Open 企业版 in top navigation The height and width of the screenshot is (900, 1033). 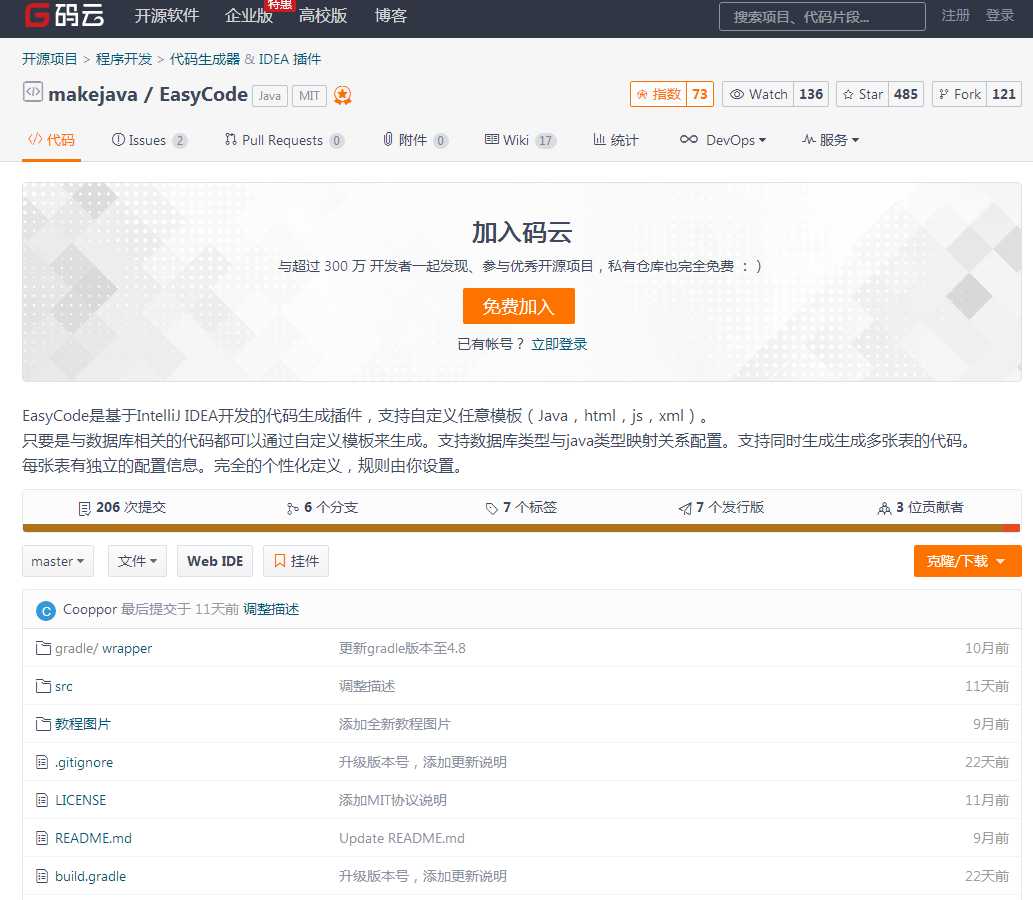click(249, 16)
